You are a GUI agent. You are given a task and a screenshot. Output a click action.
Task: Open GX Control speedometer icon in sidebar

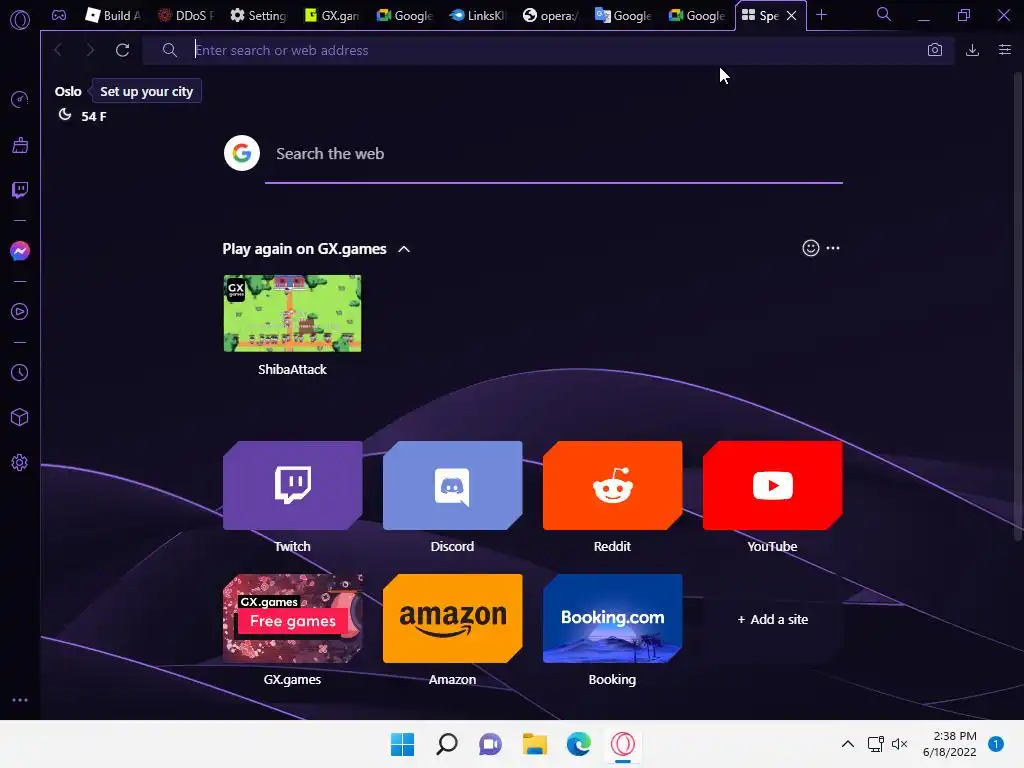[20, 99]
